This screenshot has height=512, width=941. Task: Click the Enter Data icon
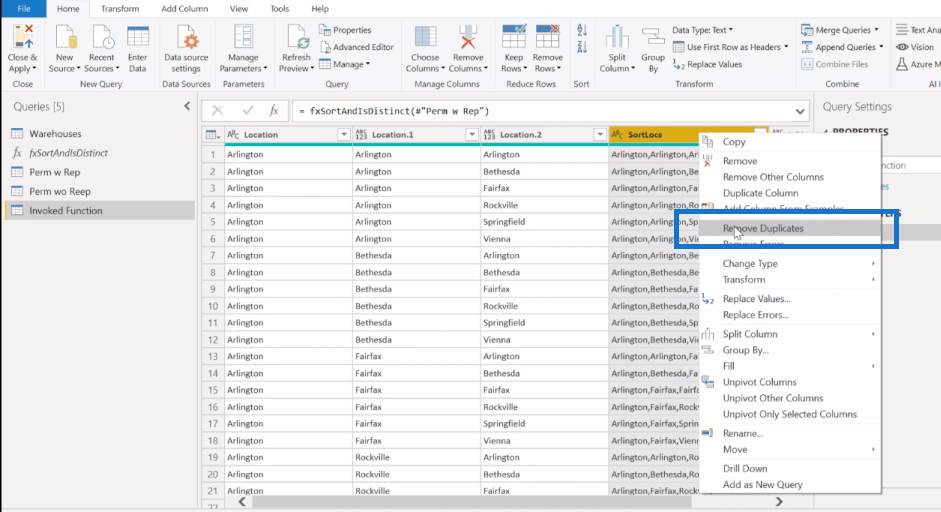pos(137,38)
